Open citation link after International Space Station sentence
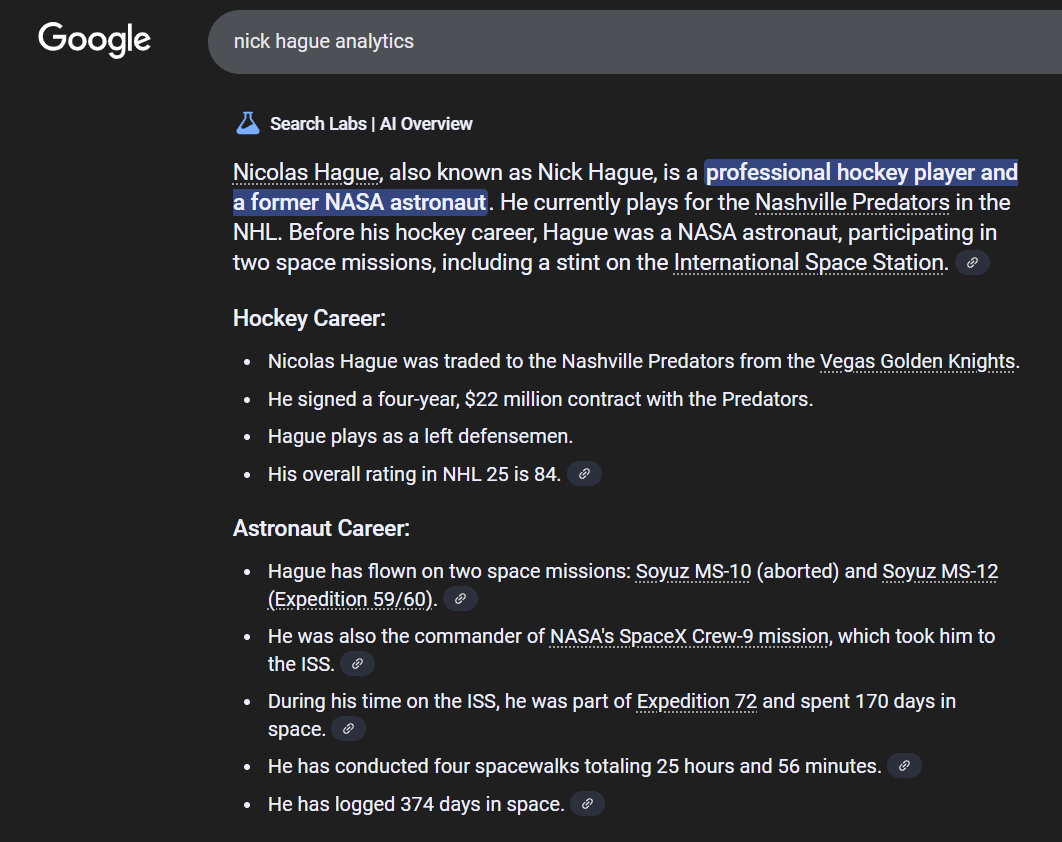Image resolution: width=1062 pixels, height=842 pixels. pyautogui.click(x=972, y=263)
